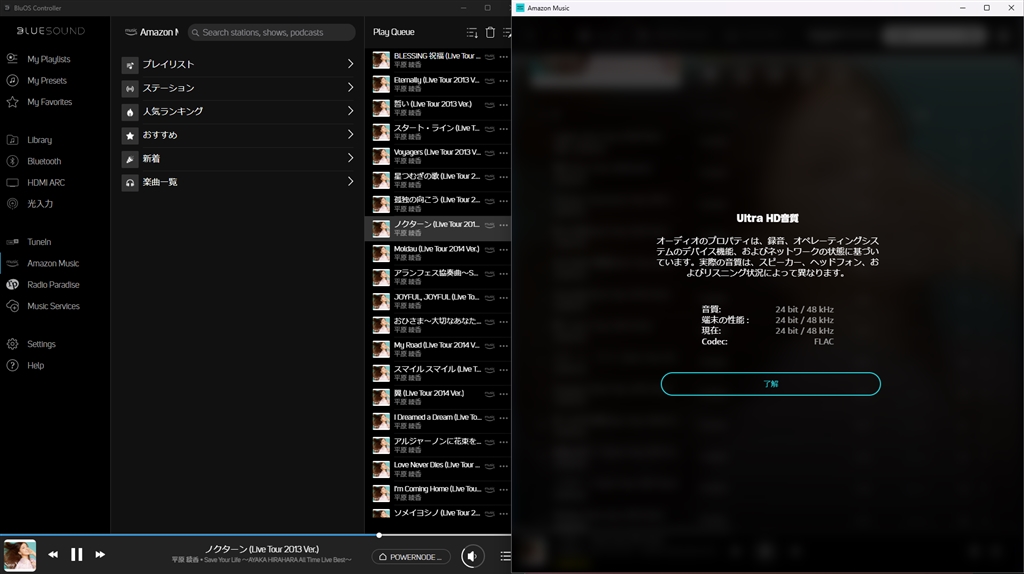Open the POWERNODE player selector

point(411,556)
